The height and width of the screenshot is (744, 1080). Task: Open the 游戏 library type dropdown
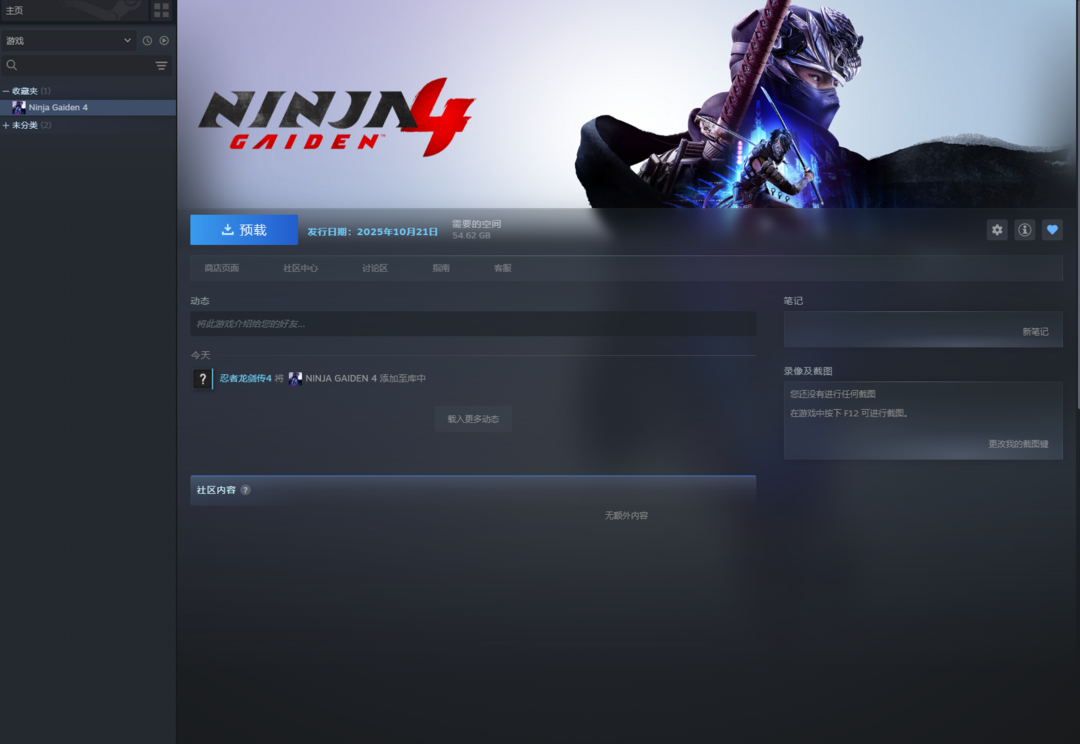tap(68, 41)
